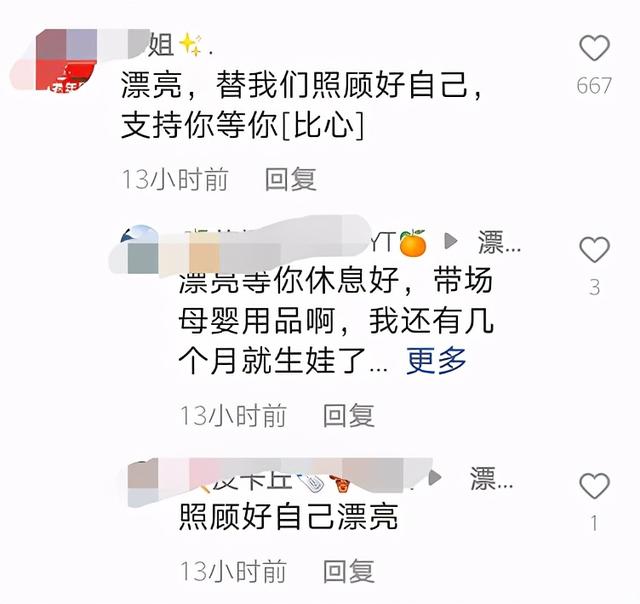Click 回复 below 照顾好自己漂亮
This screenshot has width=640, height=604.
pyautogui.click(x=349, y=571)
